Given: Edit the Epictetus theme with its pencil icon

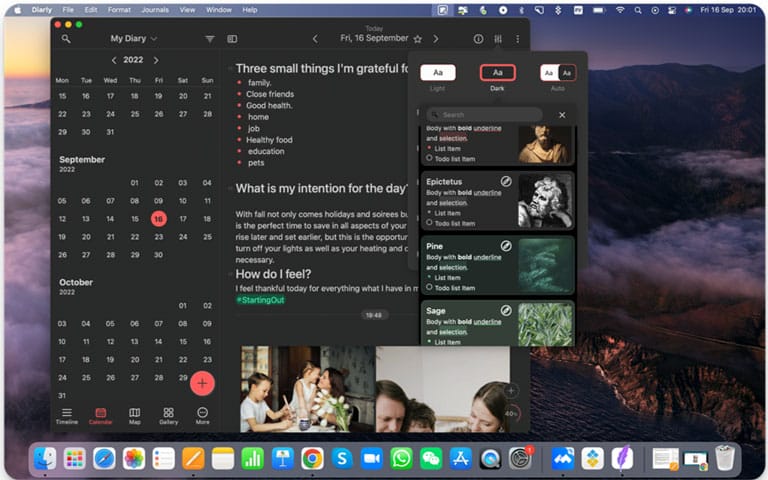Looking at the screenshot, I should point(506,181).
